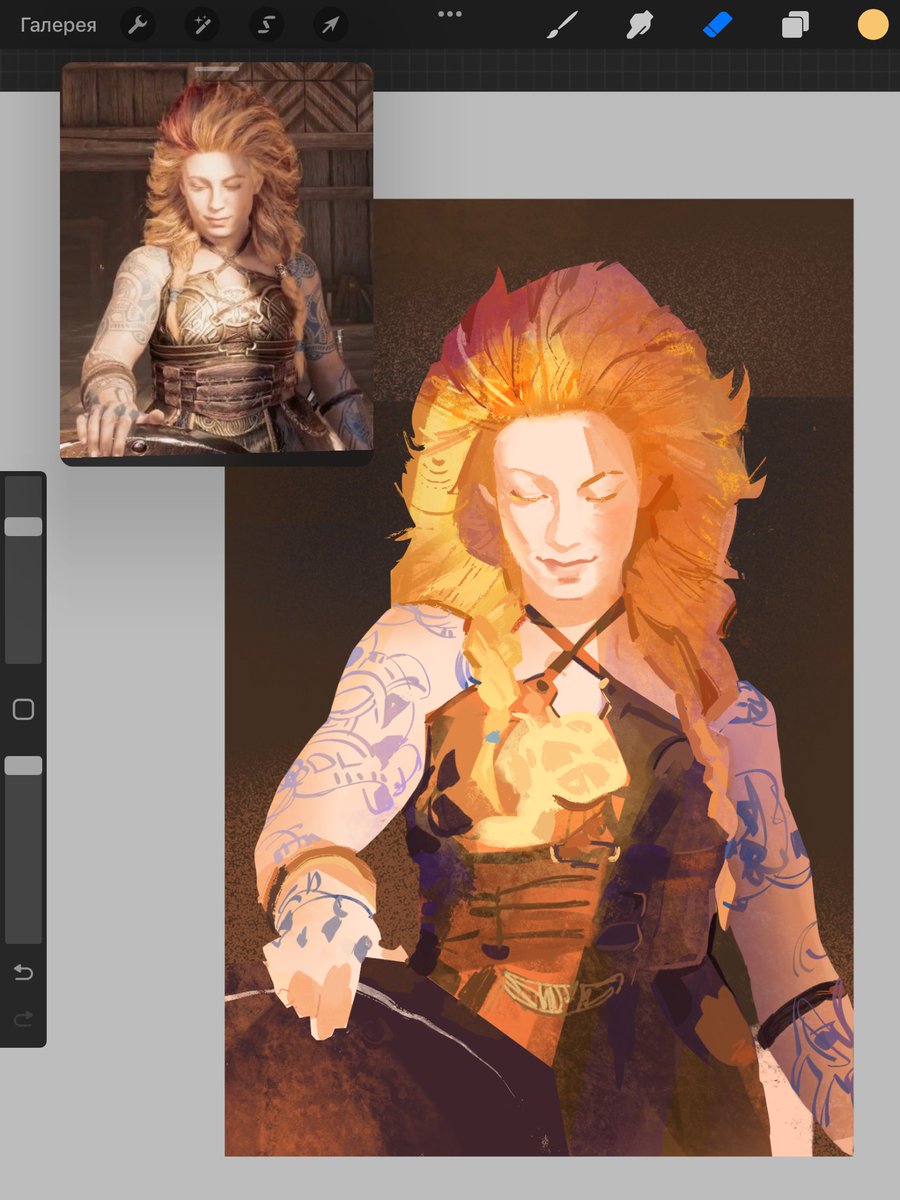Tap the reference image thumbnail window

[216, 264]
